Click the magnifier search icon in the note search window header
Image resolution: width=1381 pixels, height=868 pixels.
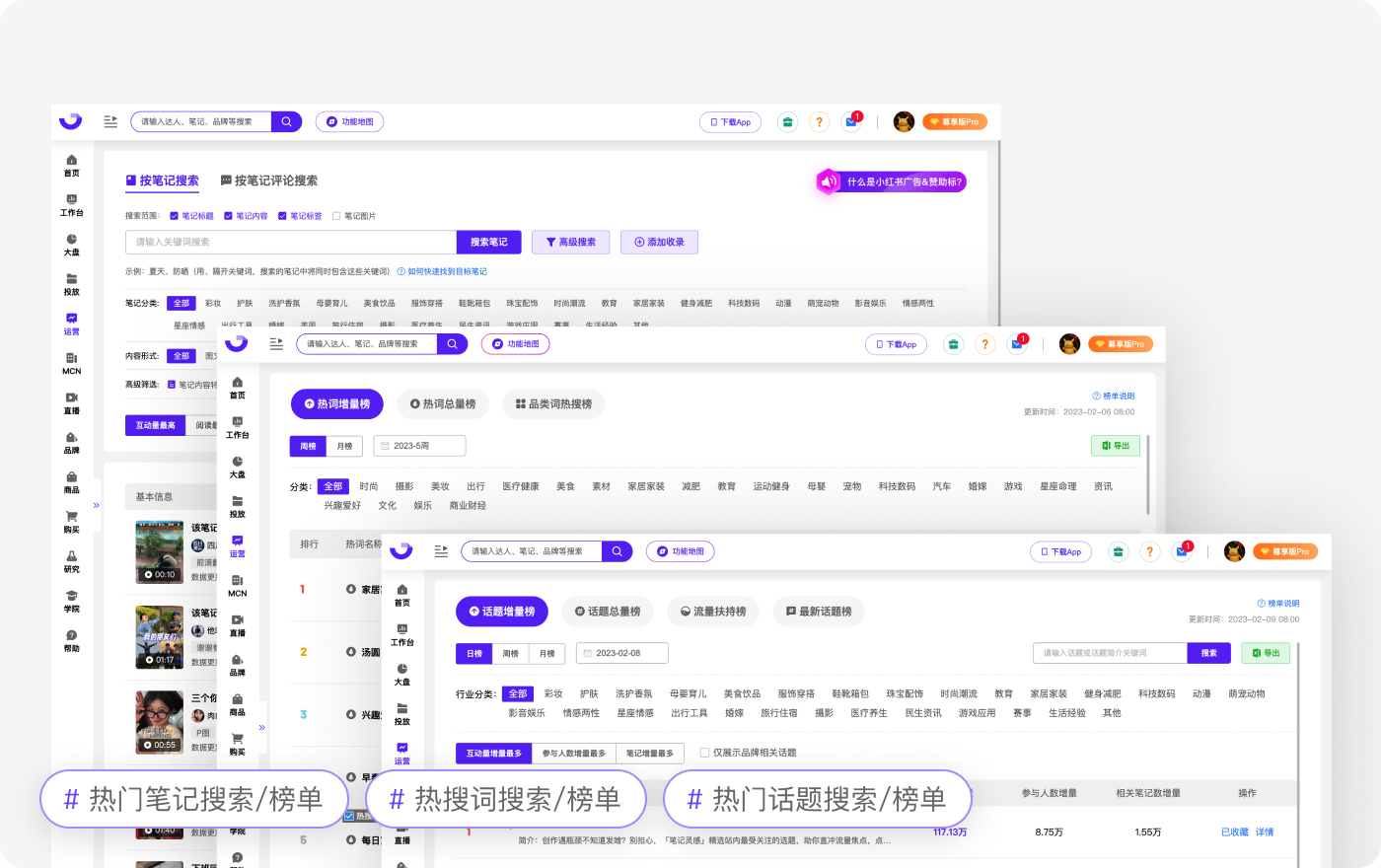point(286,122)
